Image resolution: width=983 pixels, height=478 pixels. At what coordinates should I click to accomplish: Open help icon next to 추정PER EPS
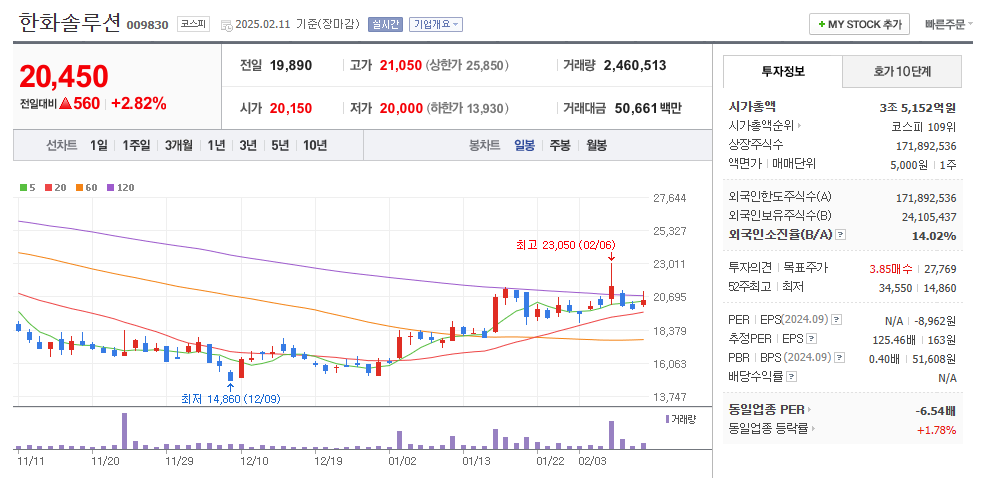click(x=812, y=339)
